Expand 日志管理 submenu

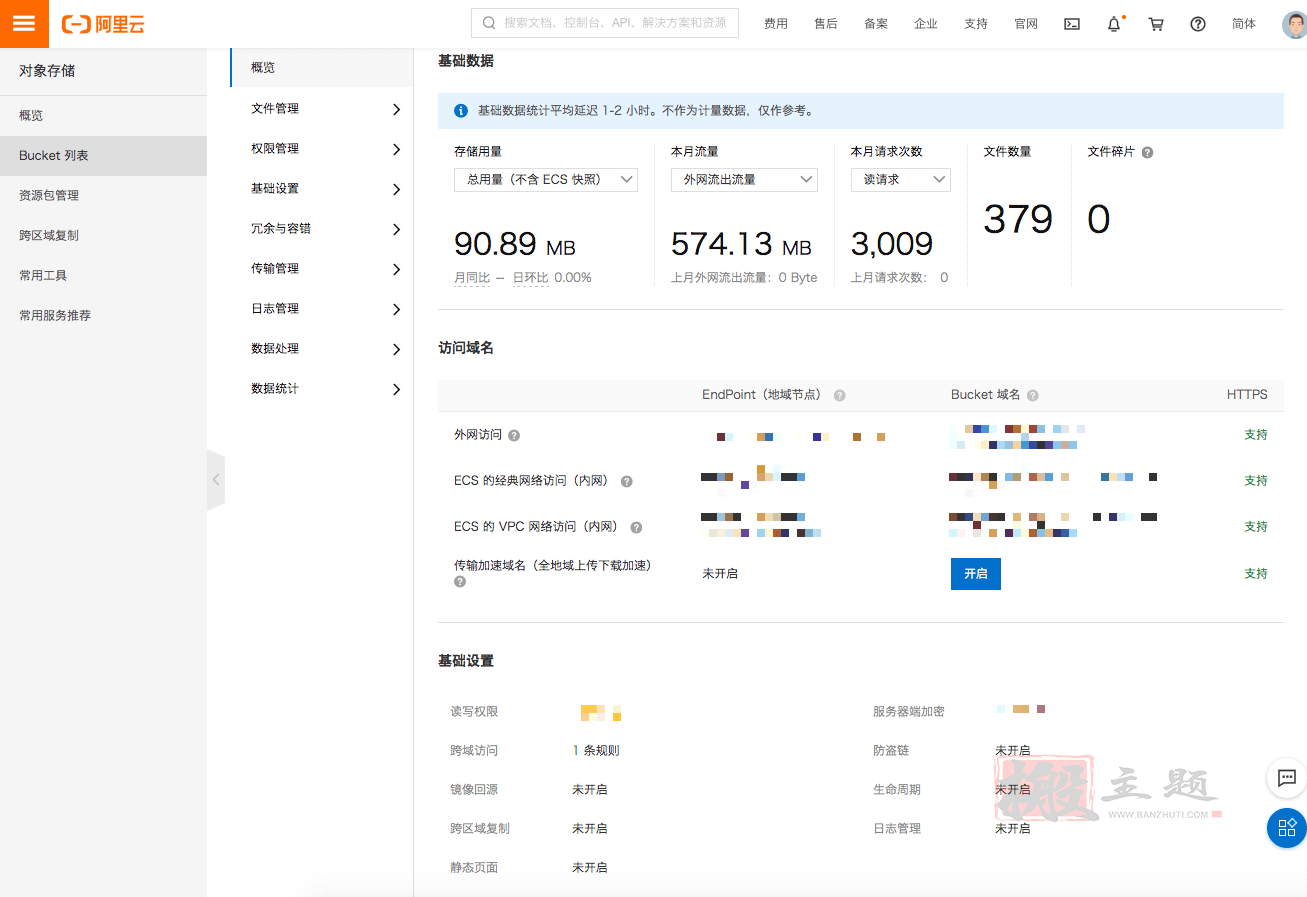pos(322,308)
